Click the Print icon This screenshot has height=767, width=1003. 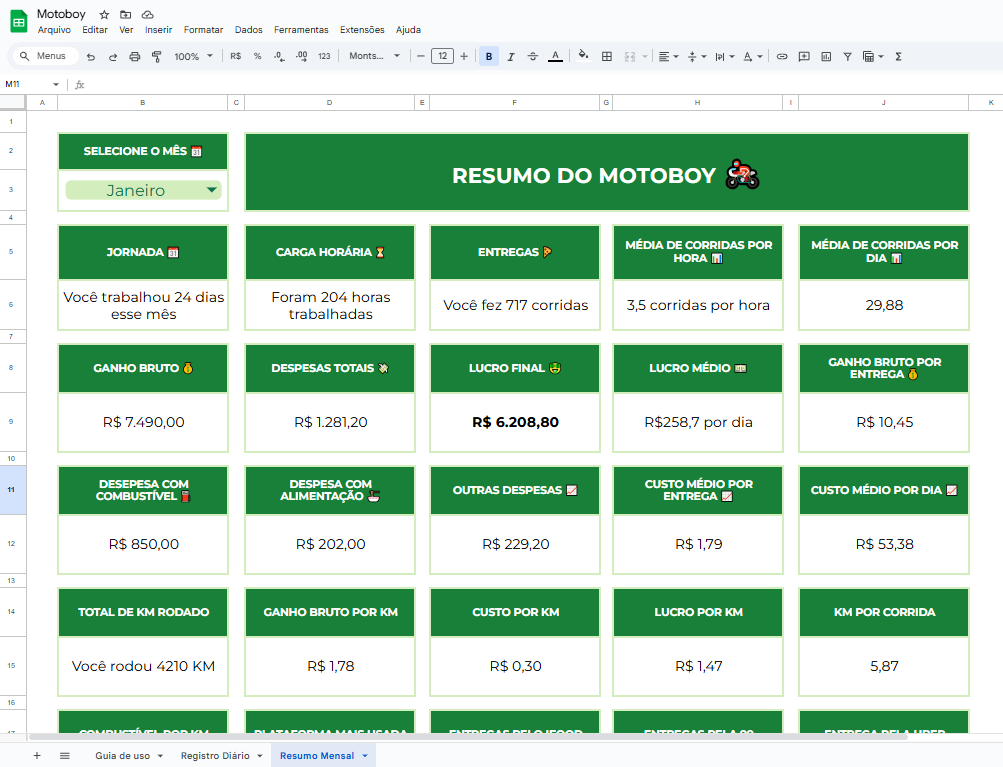pyautogui.click(x=134, y=56)
